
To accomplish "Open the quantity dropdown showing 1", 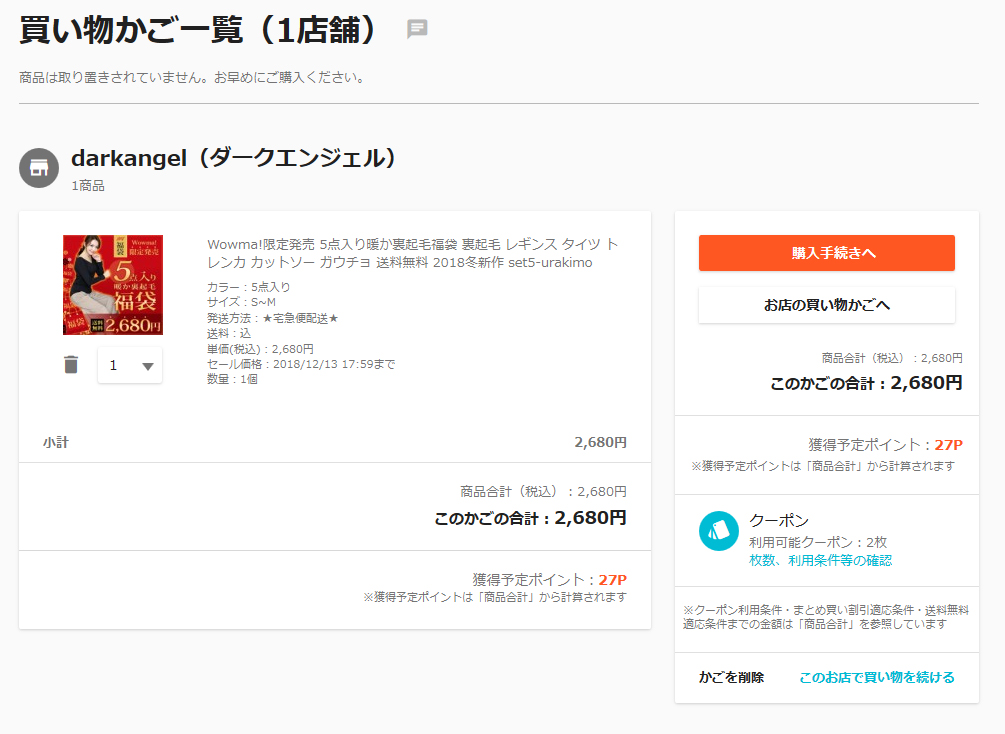I will 130,365.
